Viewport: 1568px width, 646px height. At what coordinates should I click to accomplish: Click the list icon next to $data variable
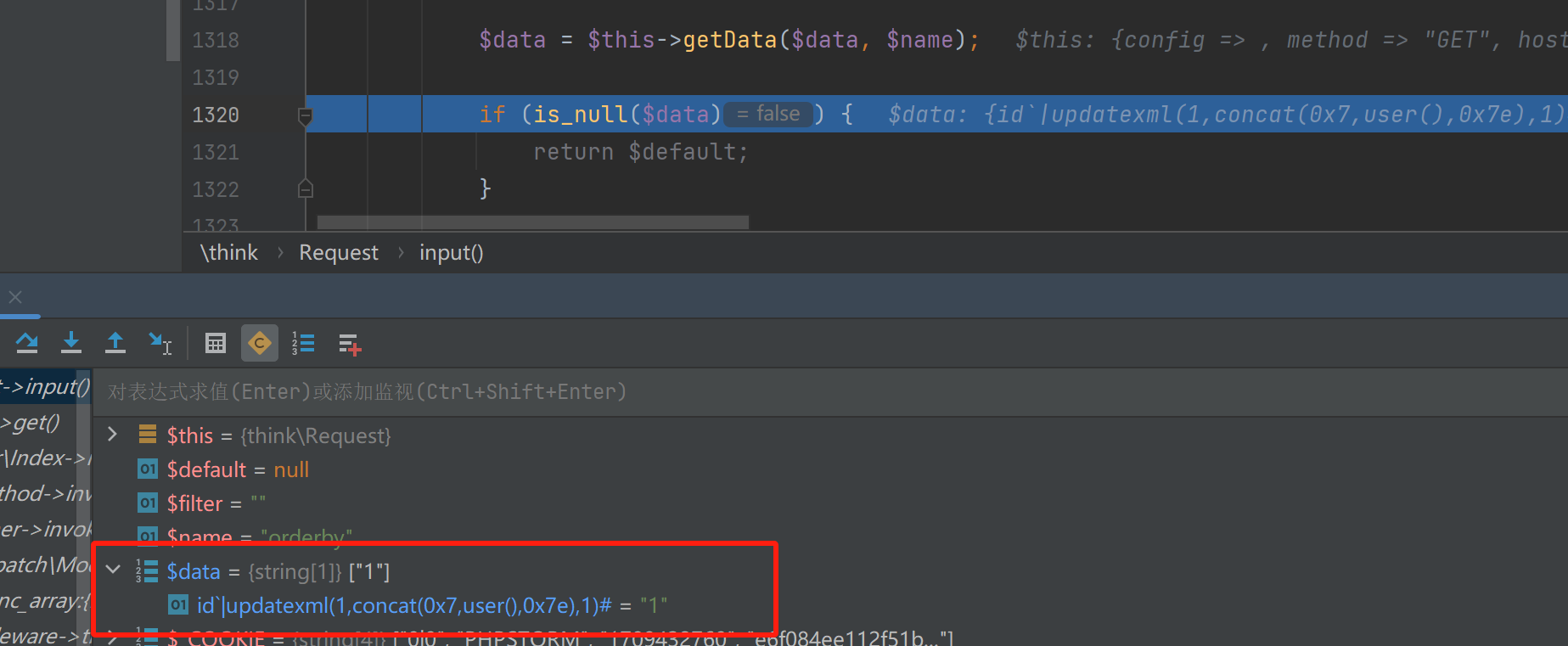148,571
